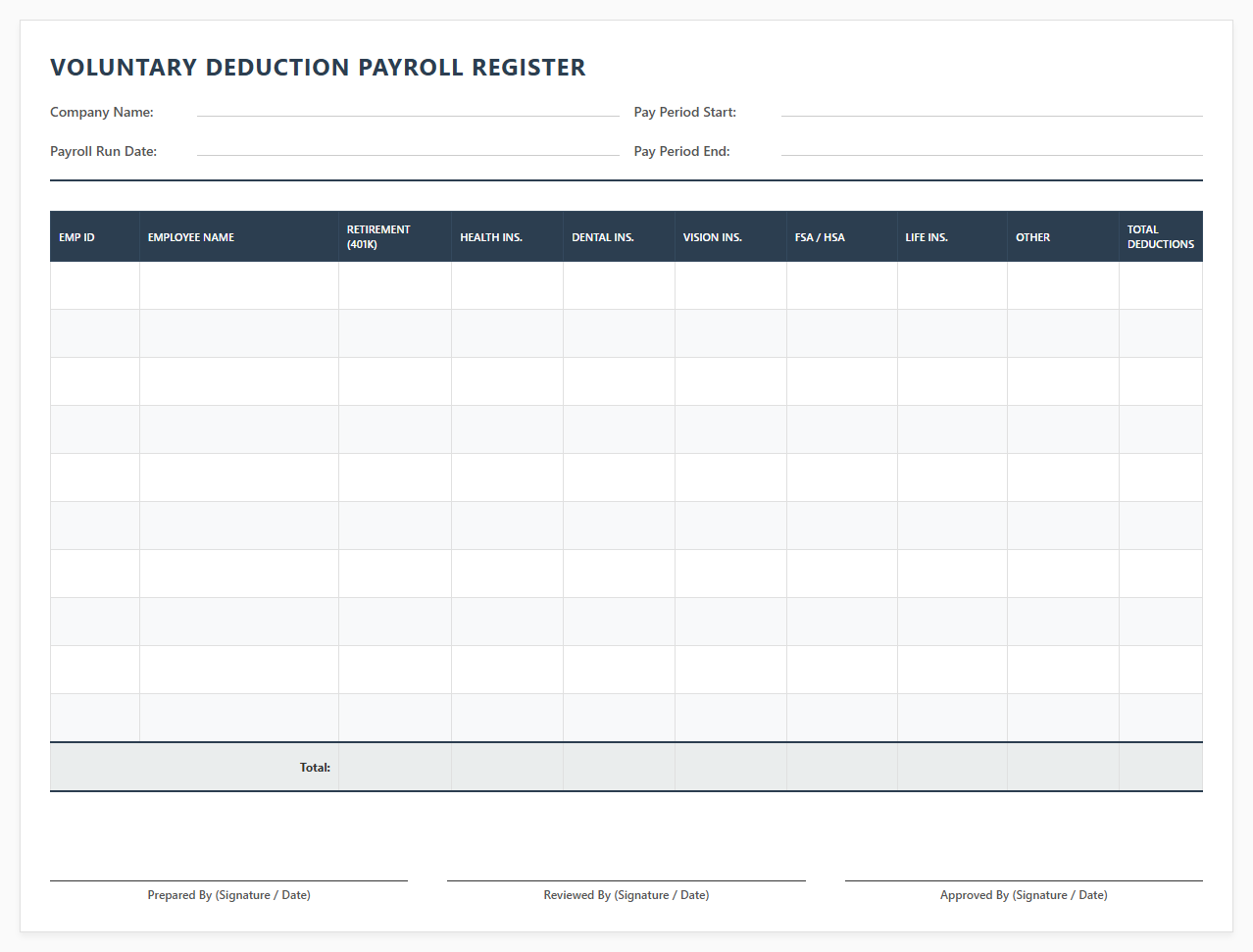Click the Total row cell under Health Ins.

(x=508, y=767)
